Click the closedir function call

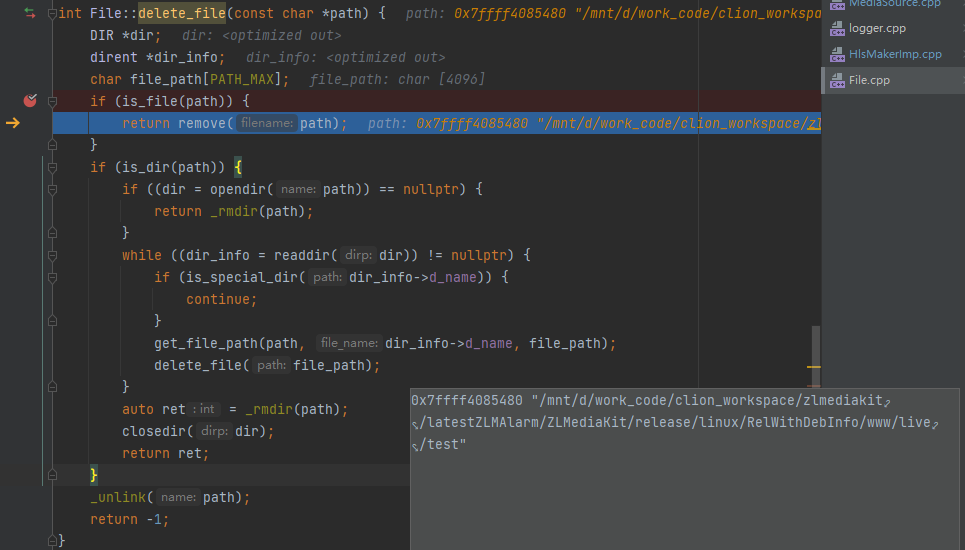pyautogui.click(x=154, y=431)
